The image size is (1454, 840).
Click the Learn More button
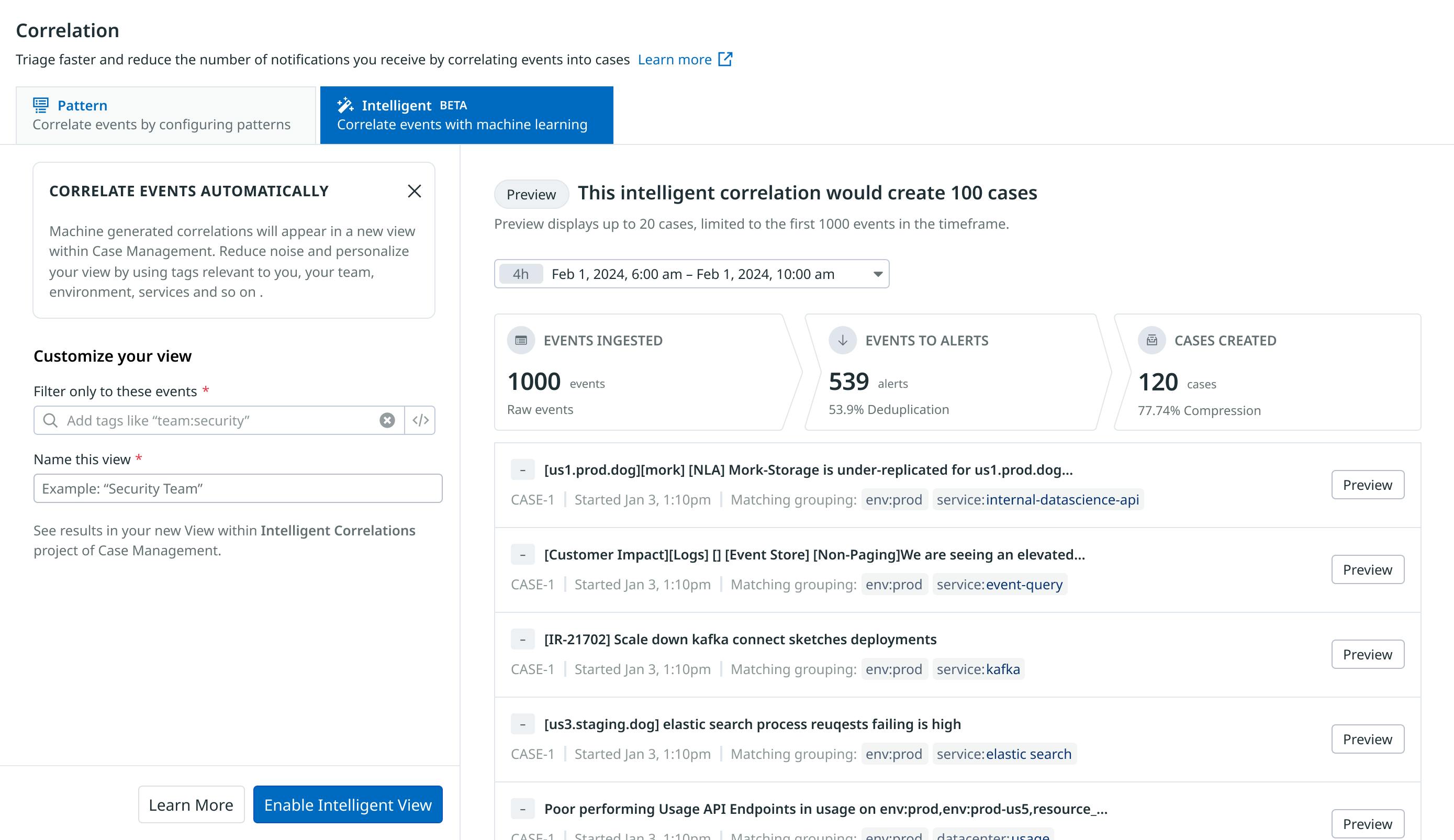[x=191, y=804]
